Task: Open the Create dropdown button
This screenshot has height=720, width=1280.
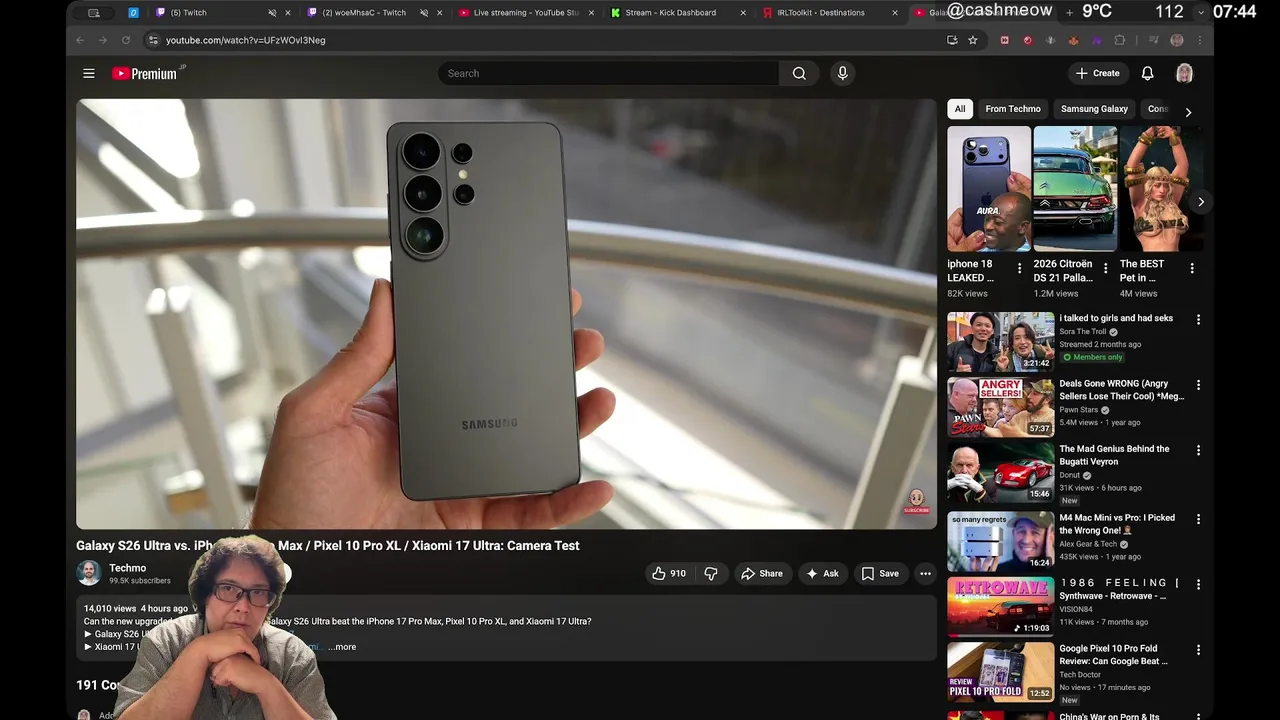Action: [x=1098, y=73]
